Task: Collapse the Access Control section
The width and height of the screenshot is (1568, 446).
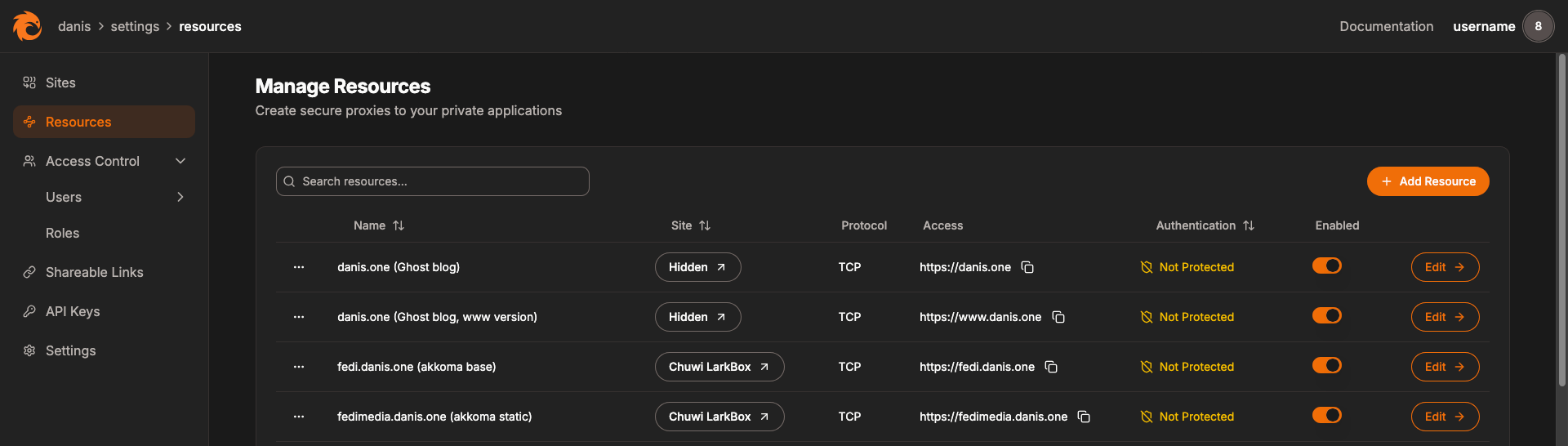Action: 180,161
